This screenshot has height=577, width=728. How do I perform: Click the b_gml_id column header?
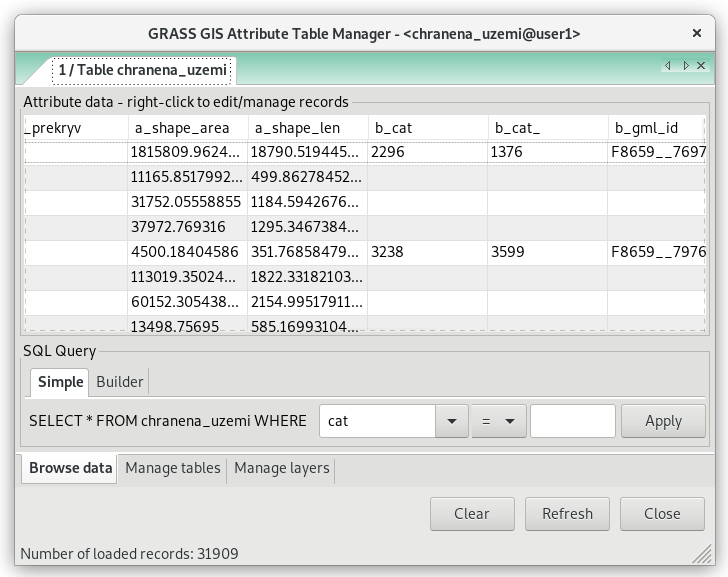pos(656,128)
